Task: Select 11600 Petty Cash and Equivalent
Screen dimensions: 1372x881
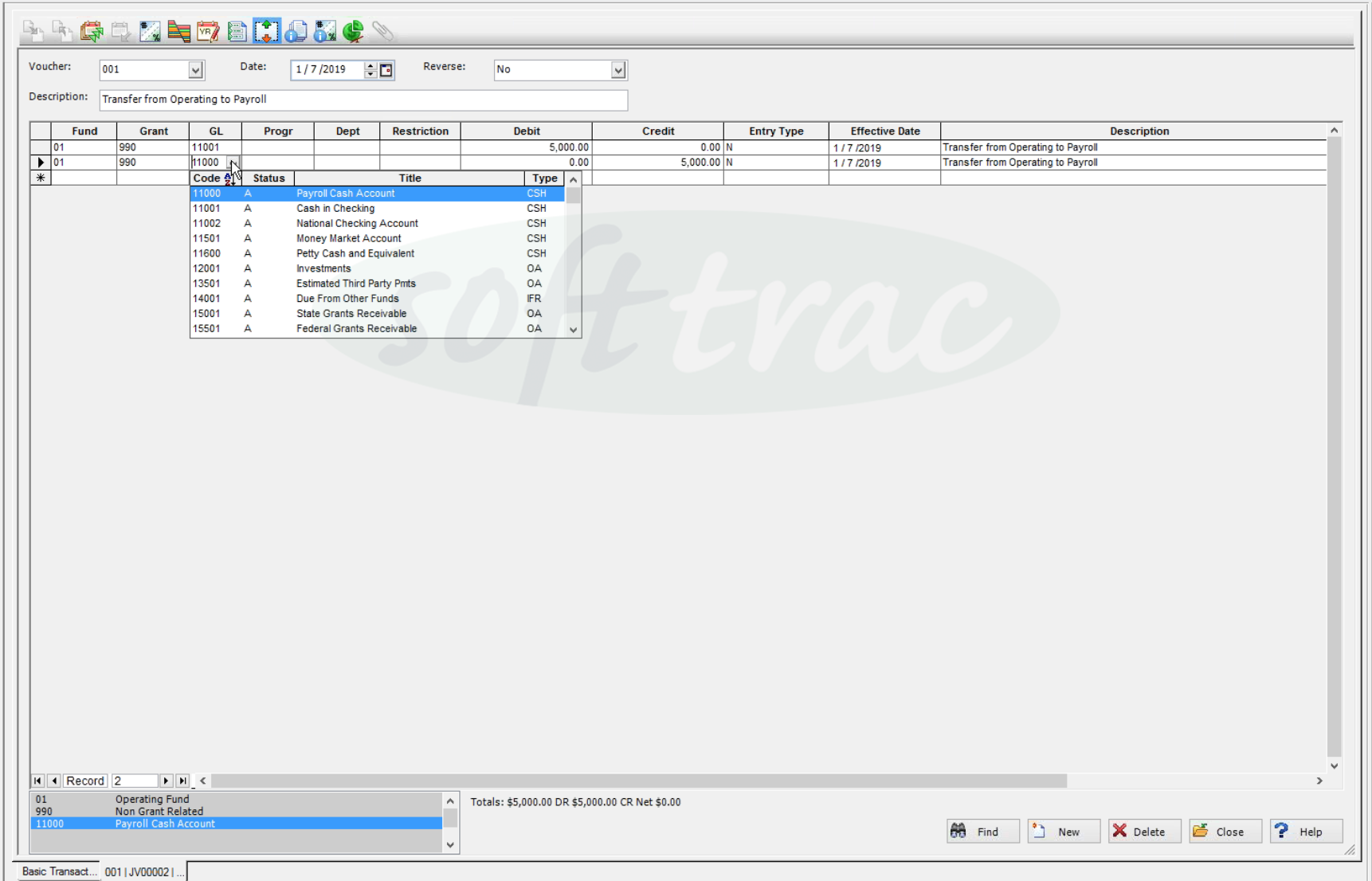Action: coord(378,253)
